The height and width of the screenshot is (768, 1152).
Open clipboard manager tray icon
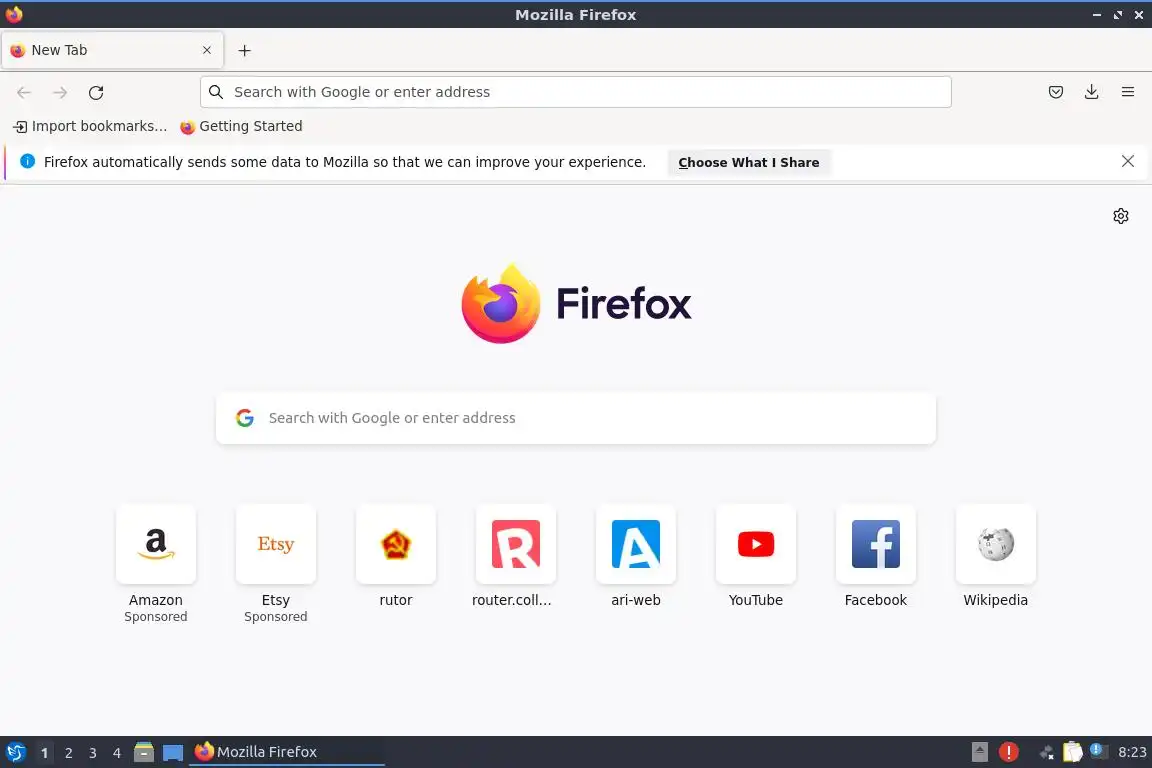pos(1073,752)
